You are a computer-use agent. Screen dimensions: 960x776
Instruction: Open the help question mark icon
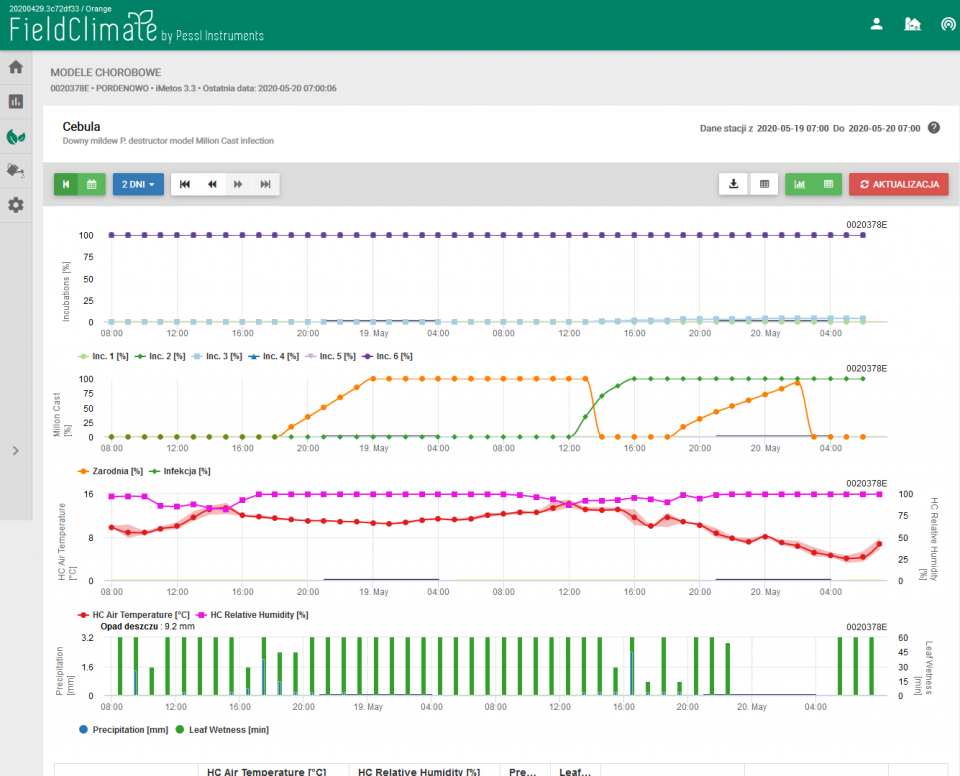click(x=934, y=128)
